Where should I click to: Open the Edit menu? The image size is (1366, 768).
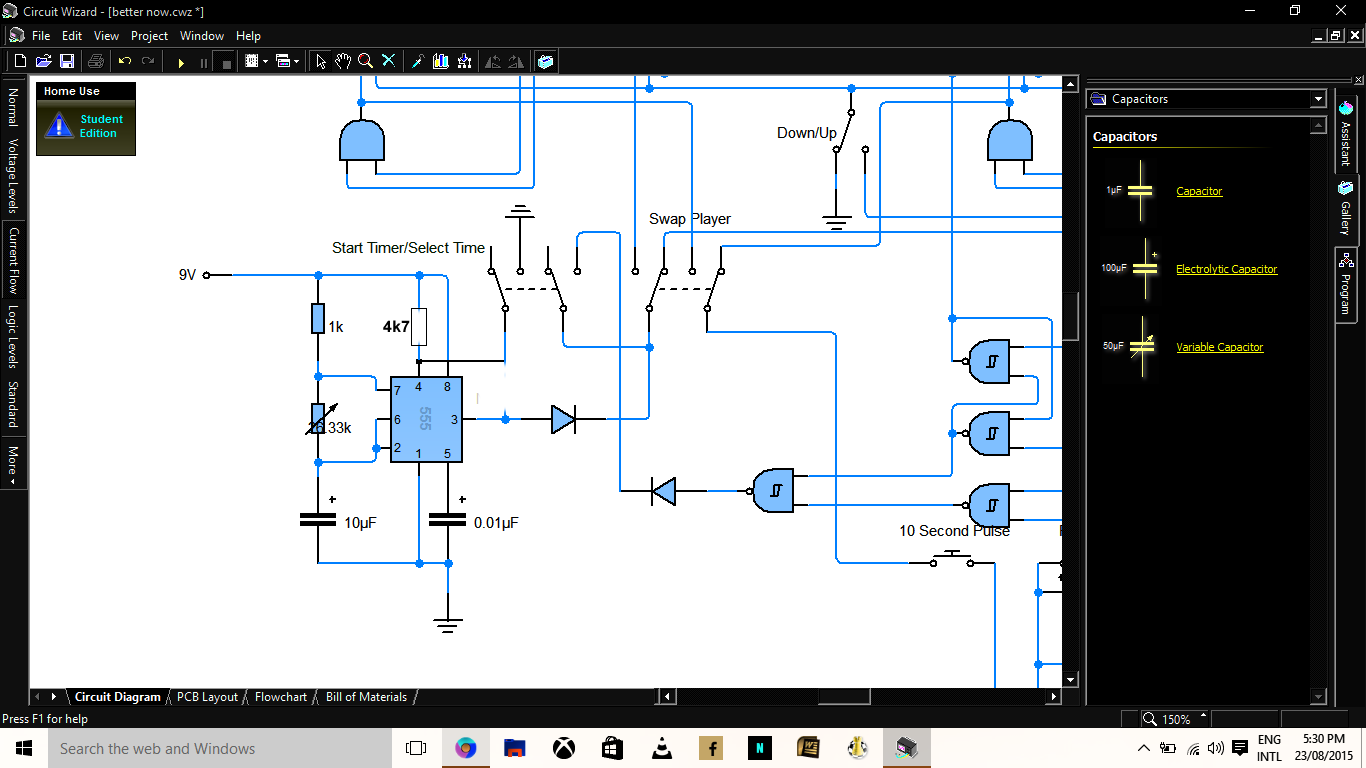pos(72,35)
